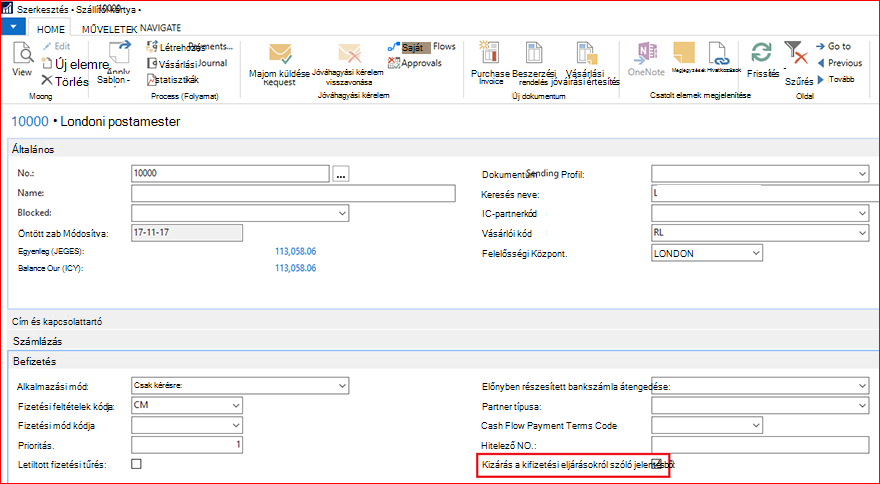Open the Blocked dropdown

[342, 213]
